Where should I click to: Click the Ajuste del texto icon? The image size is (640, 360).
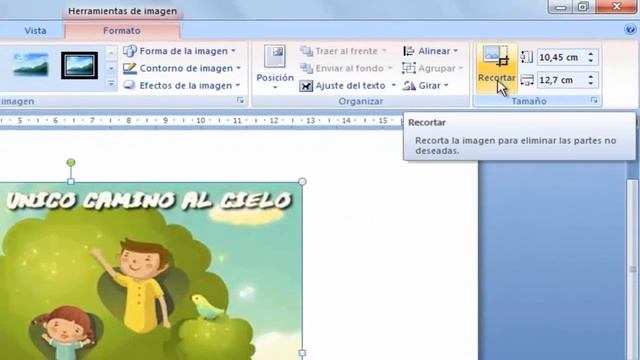tap(306, 86)
